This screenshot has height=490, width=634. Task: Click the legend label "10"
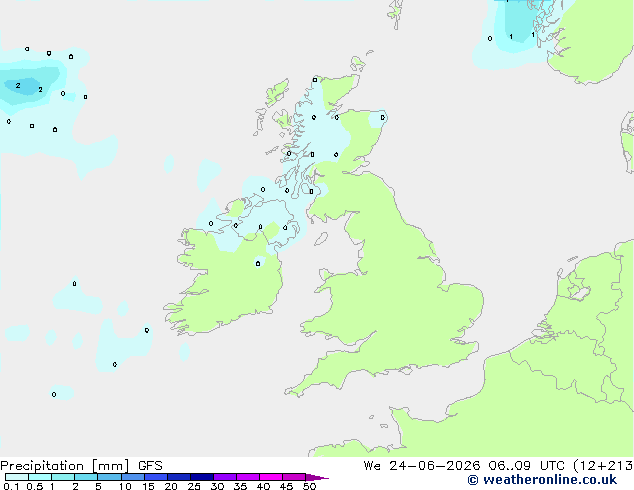(x=125, y=486)
